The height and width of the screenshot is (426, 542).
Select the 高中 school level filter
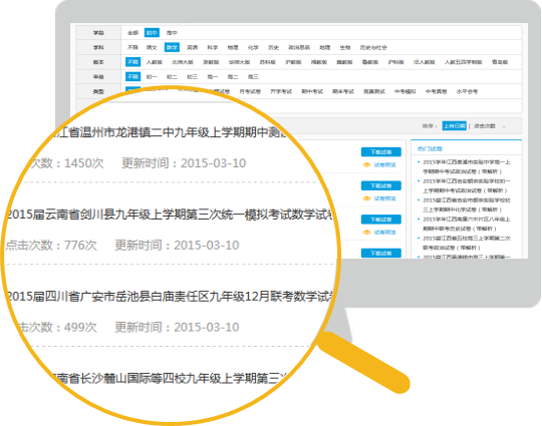(x=172, y=33)
